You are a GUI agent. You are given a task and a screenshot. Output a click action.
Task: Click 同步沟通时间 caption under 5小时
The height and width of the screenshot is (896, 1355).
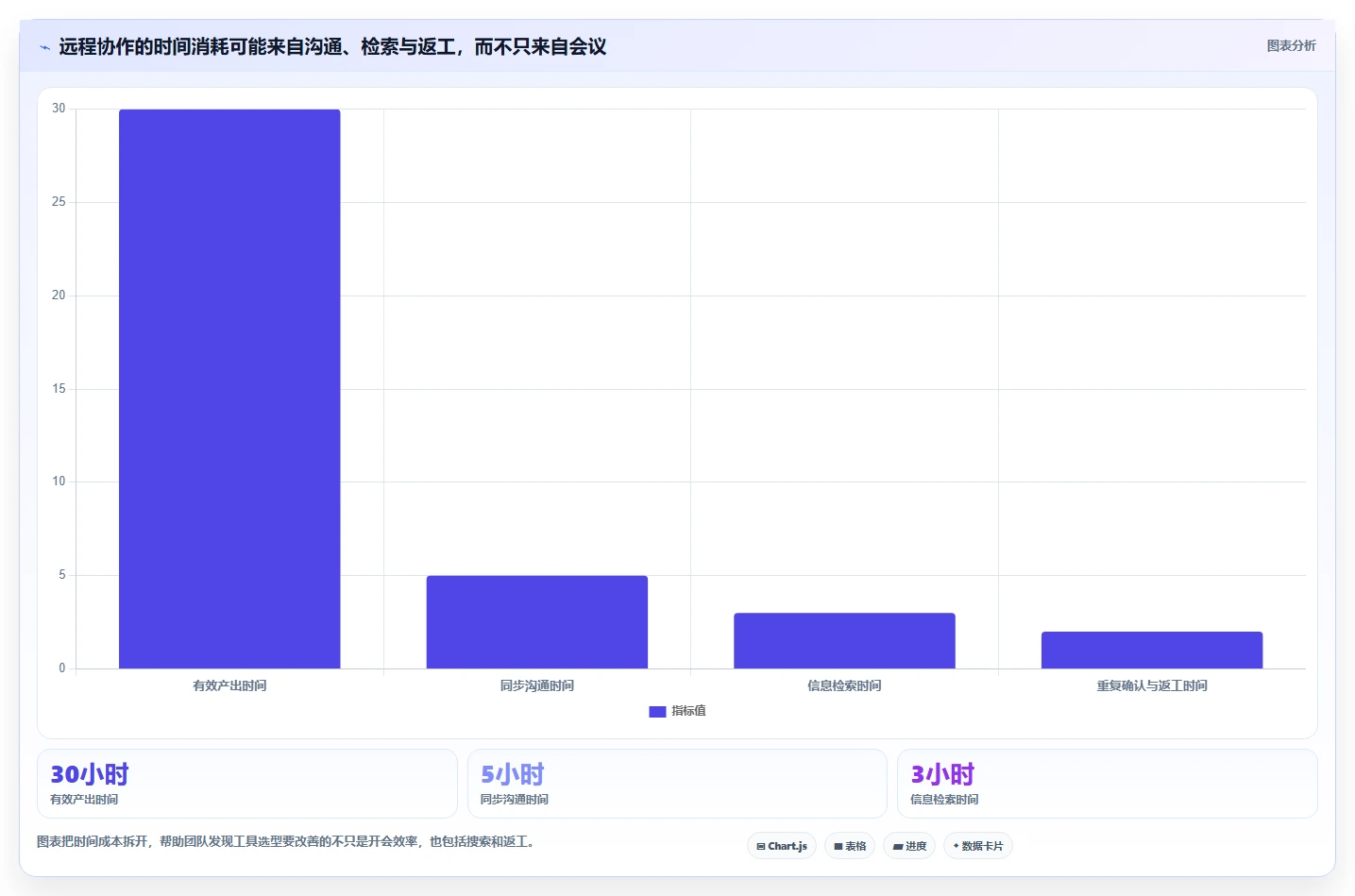point(515,800)
